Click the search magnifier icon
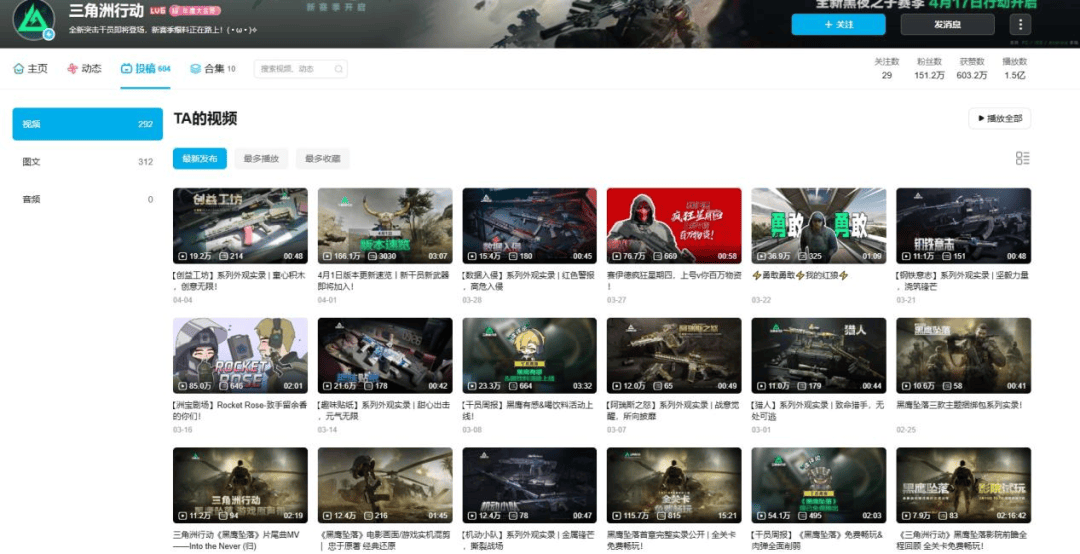This screenshot has height=554, width=1080. tap(338, 69)
